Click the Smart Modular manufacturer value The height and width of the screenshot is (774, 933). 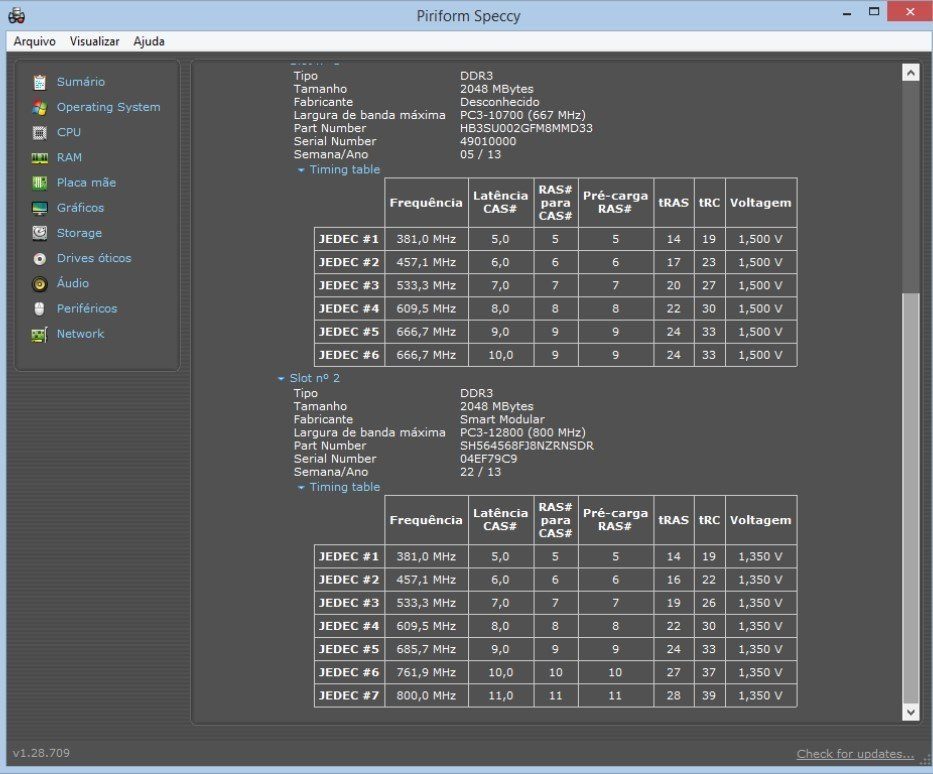coord(502,419)
